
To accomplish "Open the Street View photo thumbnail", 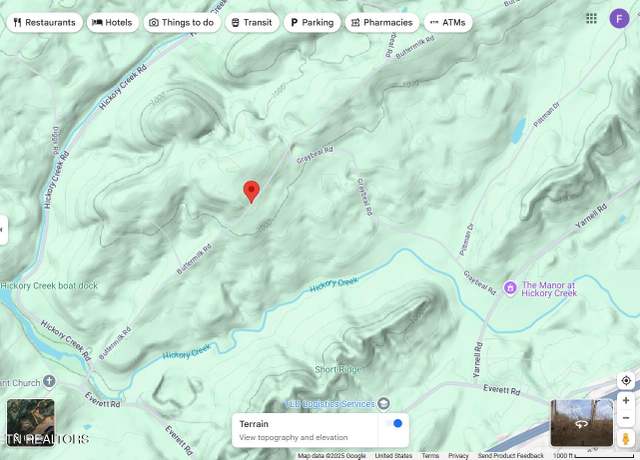I will (x=582, y=423).
